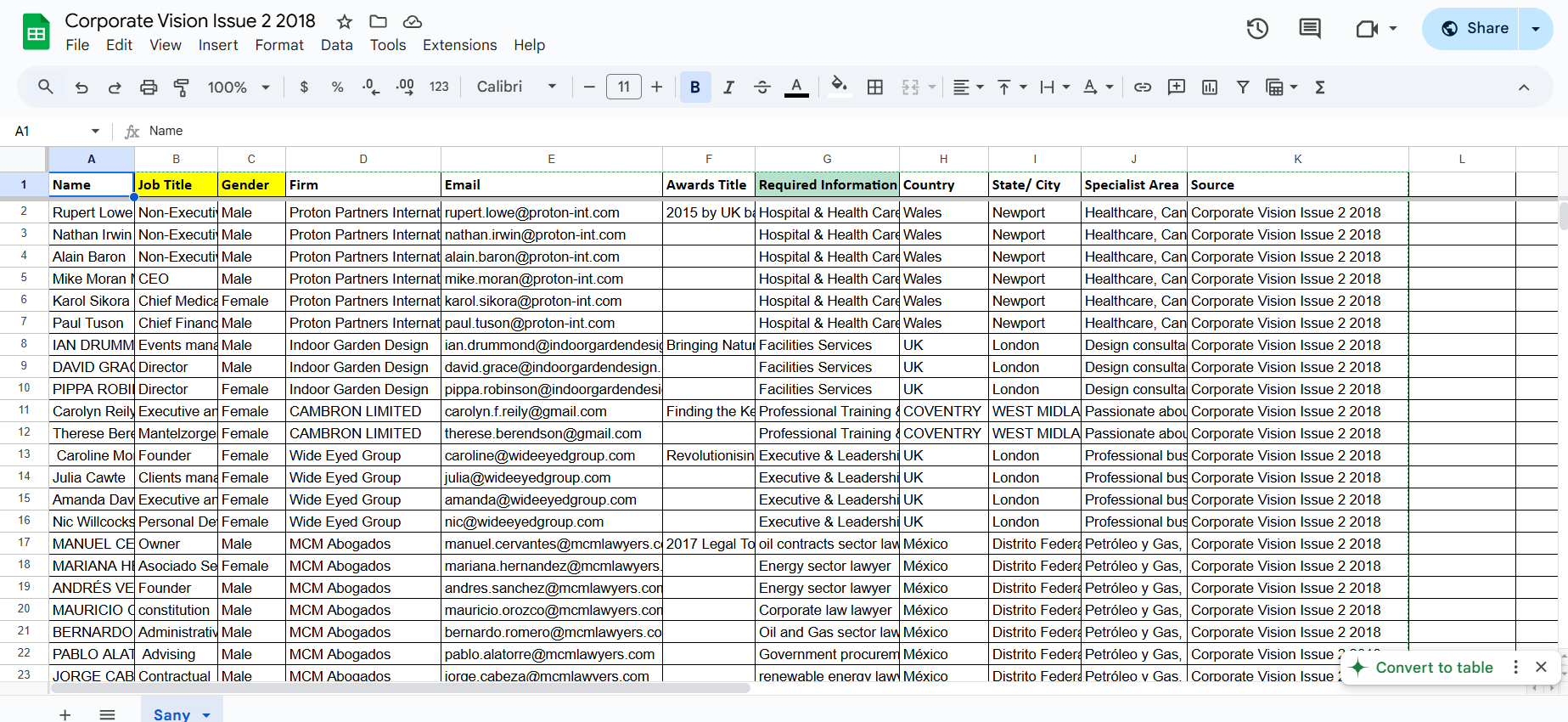The height and width of the screenshot is (722, 1568).
Task: Star the Corporate Vision document
Action: (344, 21)
